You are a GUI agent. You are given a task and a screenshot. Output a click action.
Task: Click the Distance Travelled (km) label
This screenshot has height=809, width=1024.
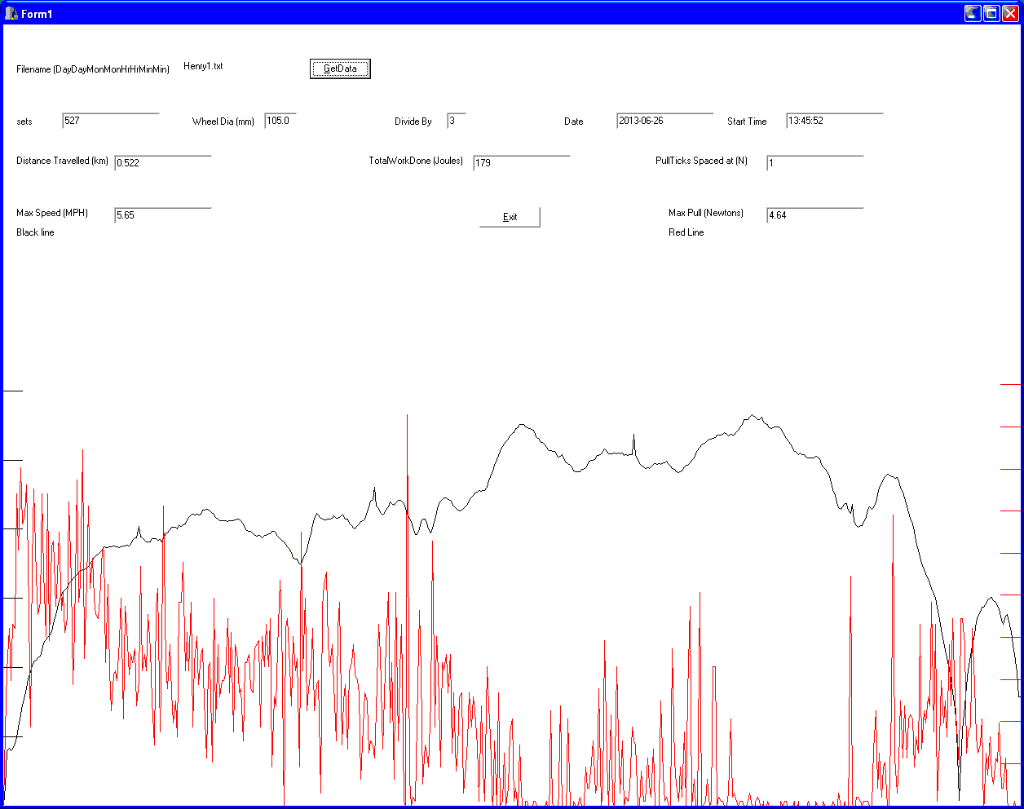[62, 161]
